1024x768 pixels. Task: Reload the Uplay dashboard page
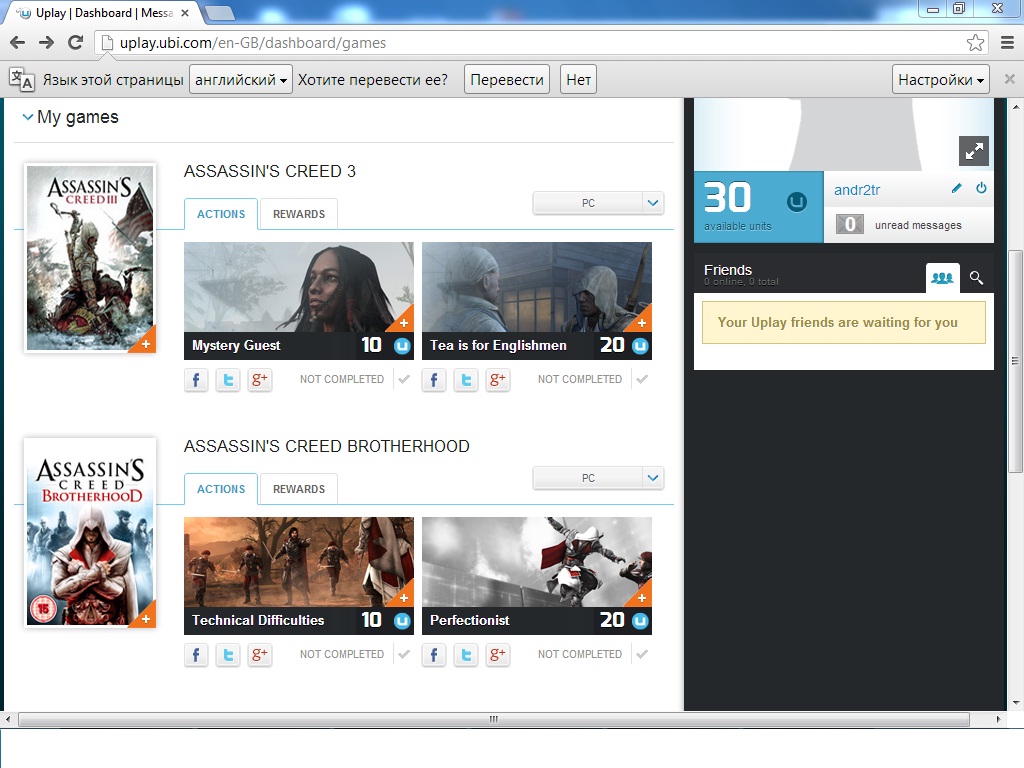[76, 42]
